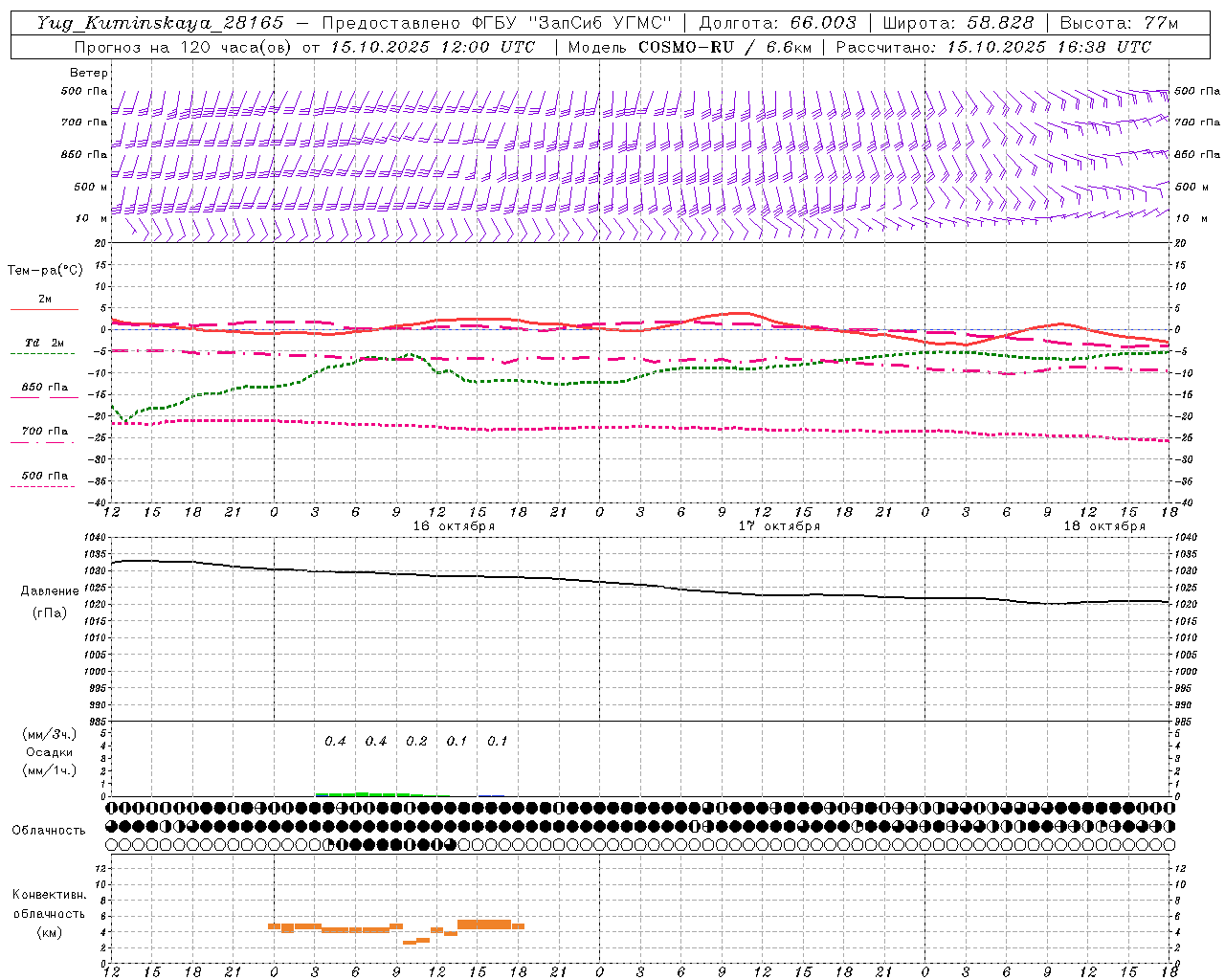Select the model name COSMO-RU / 6.6км
Screen dimensions: 1225x980
coord(725,47)
